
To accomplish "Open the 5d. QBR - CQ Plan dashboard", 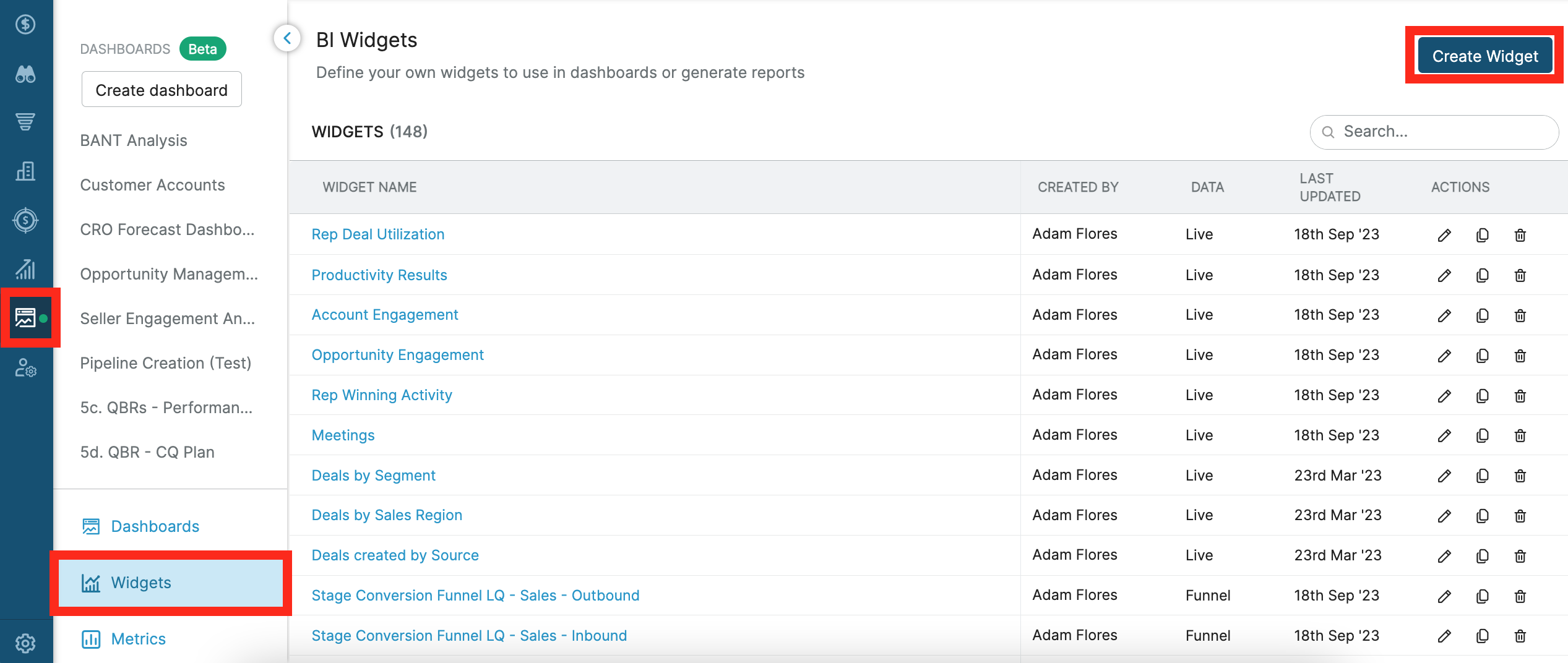I will click(x=147, y=452).
